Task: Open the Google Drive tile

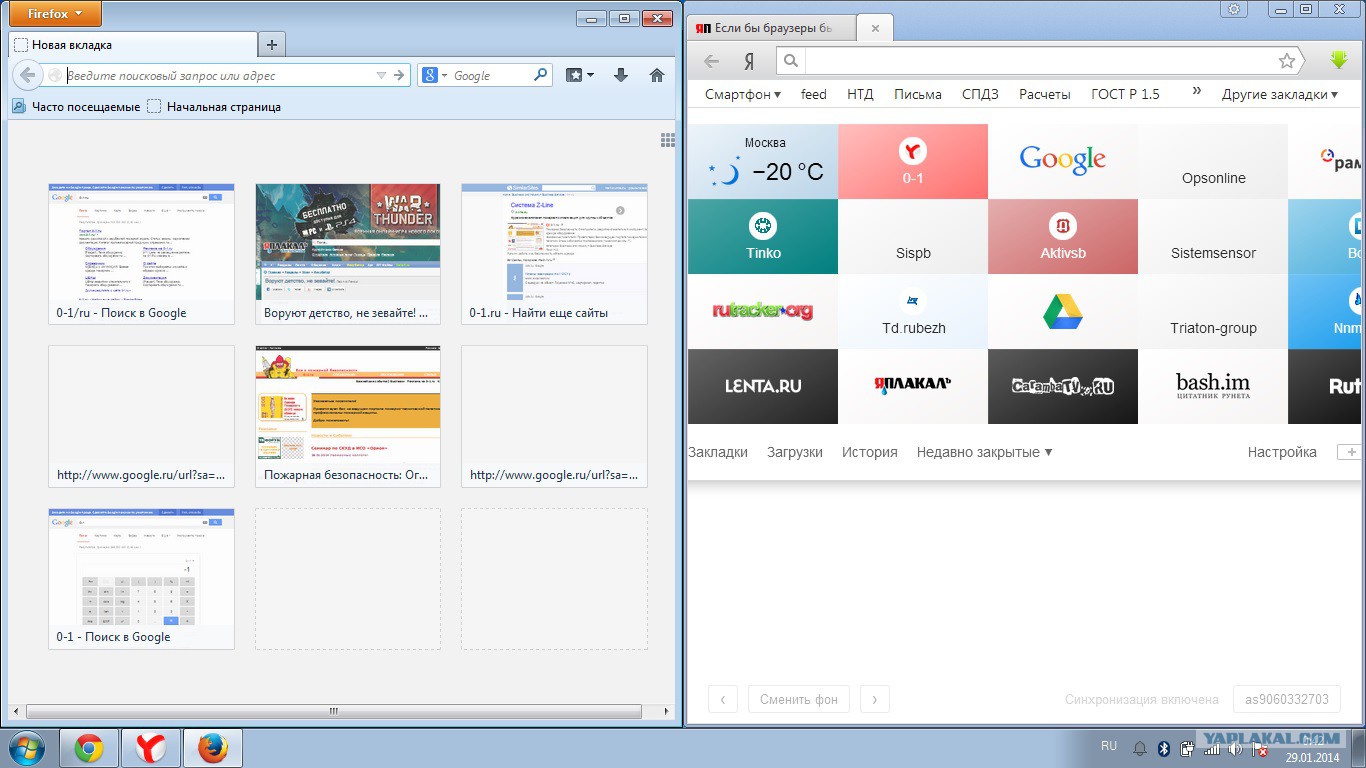Action: pos(1063,312)
